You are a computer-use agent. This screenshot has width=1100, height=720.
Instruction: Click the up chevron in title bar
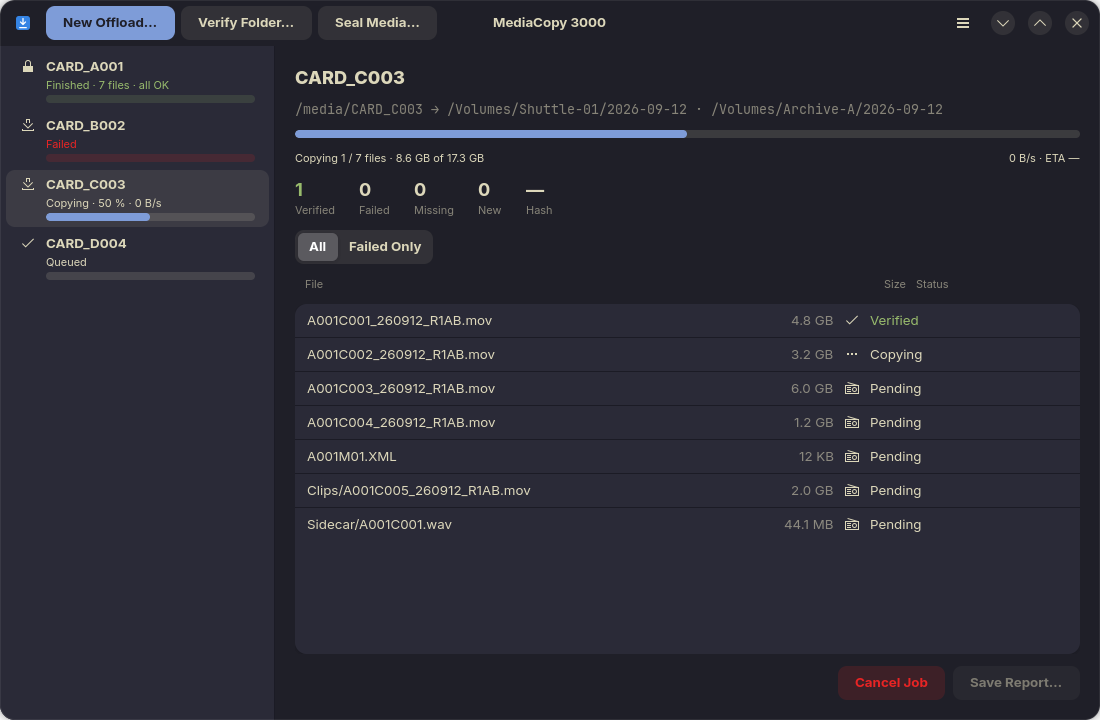tap(1040, 23)
